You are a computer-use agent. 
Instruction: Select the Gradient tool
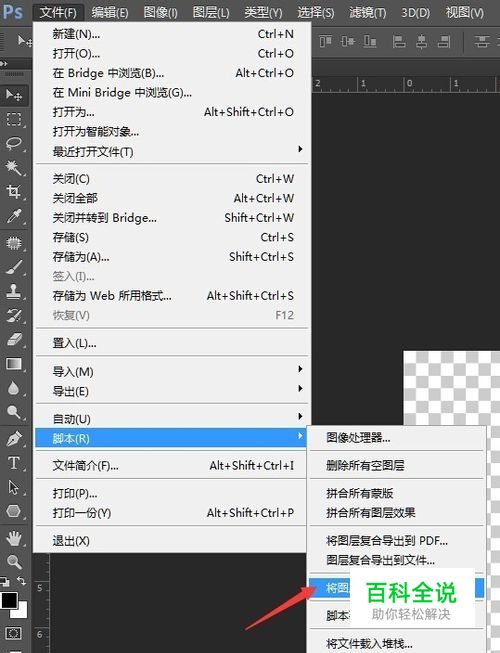point(14,364)
